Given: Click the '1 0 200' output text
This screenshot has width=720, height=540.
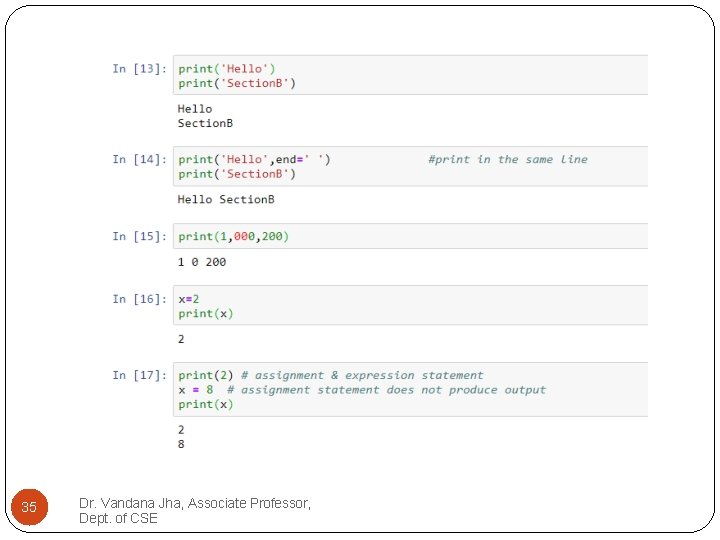Looking at the screenshot, I should tap(202, 262).
